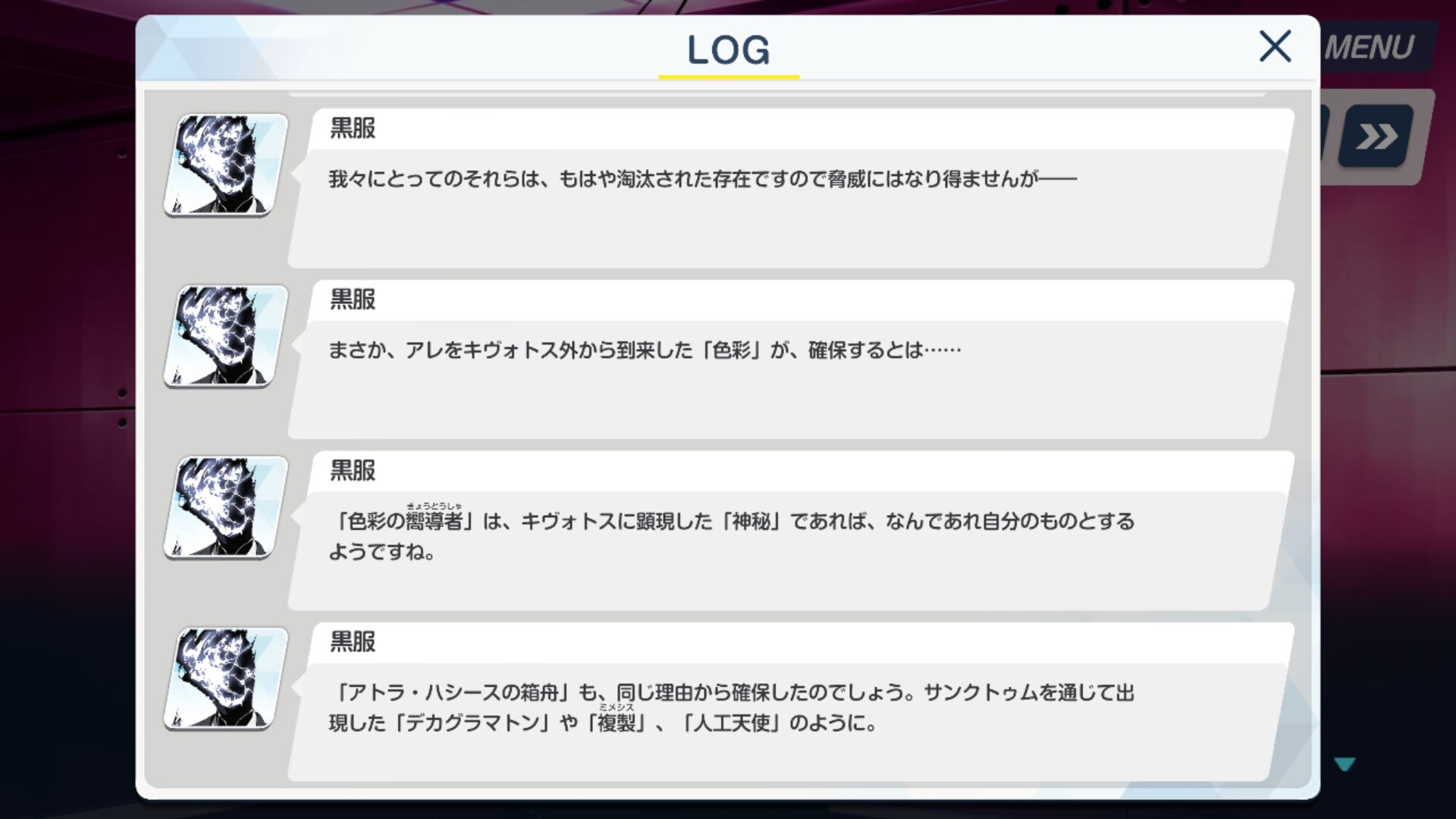
Task: Tap the double-arrow skip icon
Action: pyautogui.click(x=1376, y=136)
